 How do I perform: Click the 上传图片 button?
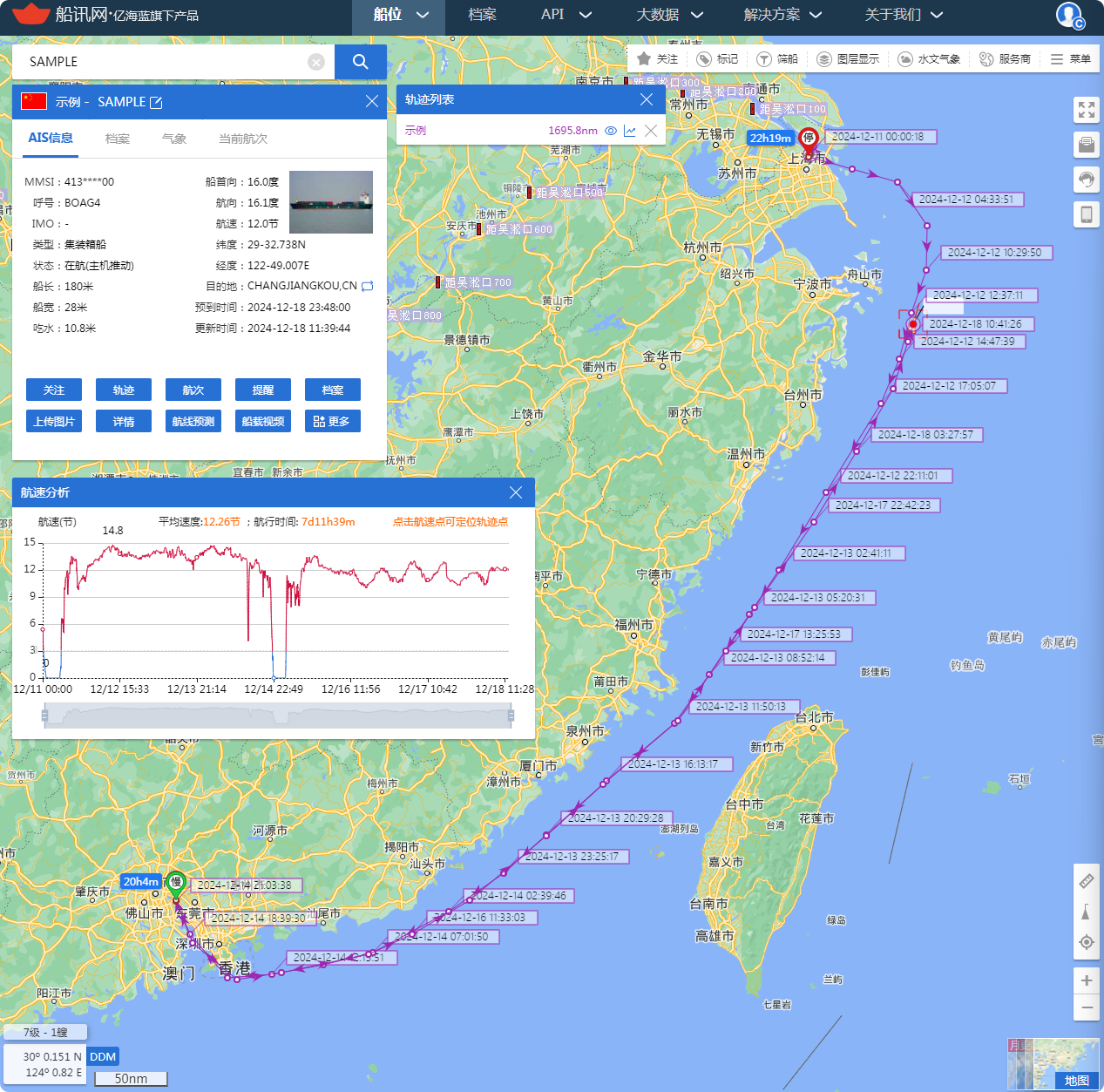[x=54, y=422]
